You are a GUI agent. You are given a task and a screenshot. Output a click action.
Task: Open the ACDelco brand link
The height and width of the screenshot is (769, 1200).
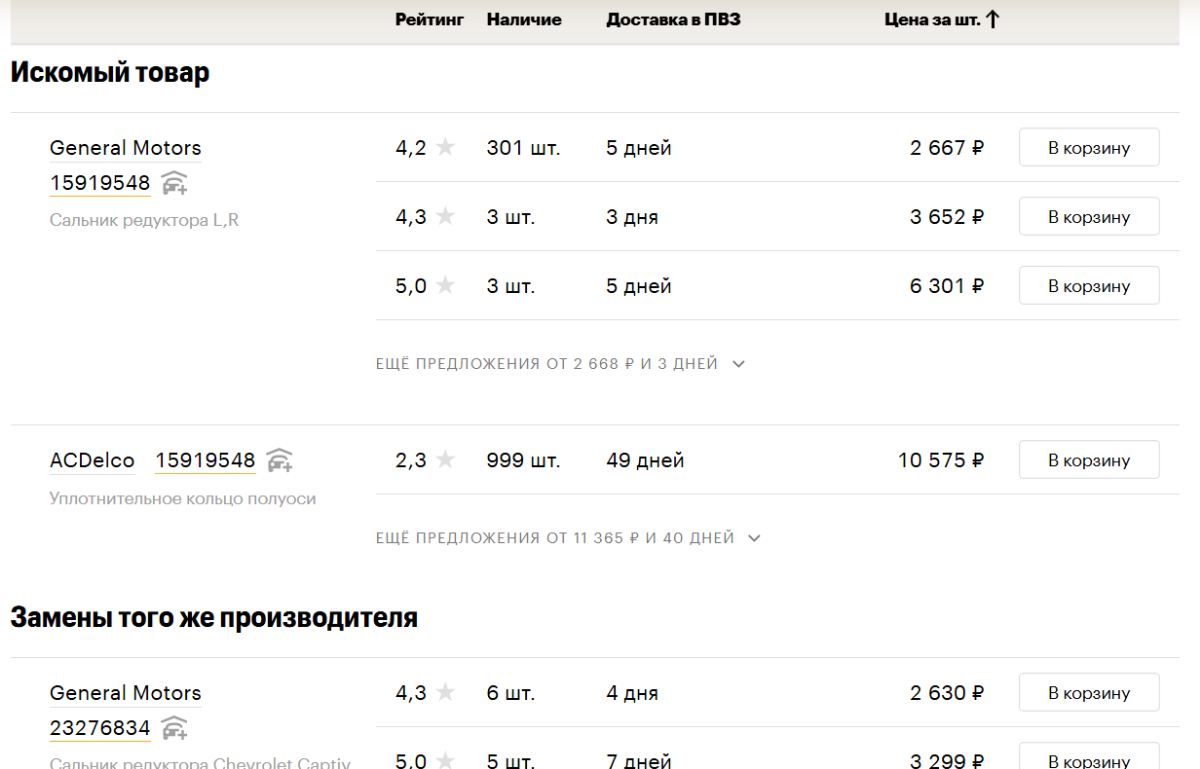tap(92, 460)
